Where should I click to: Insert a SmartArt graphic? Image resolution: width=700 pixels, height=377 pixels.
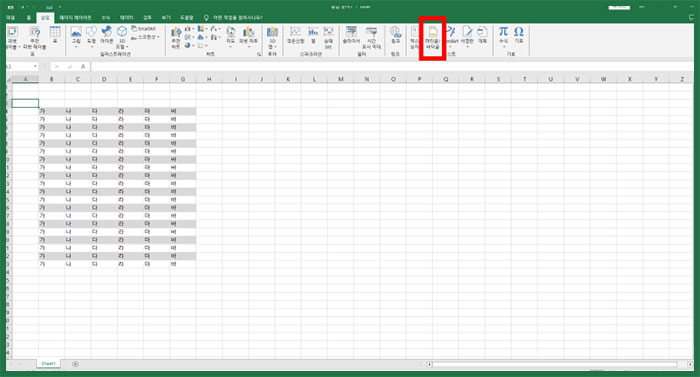point(144,29)
